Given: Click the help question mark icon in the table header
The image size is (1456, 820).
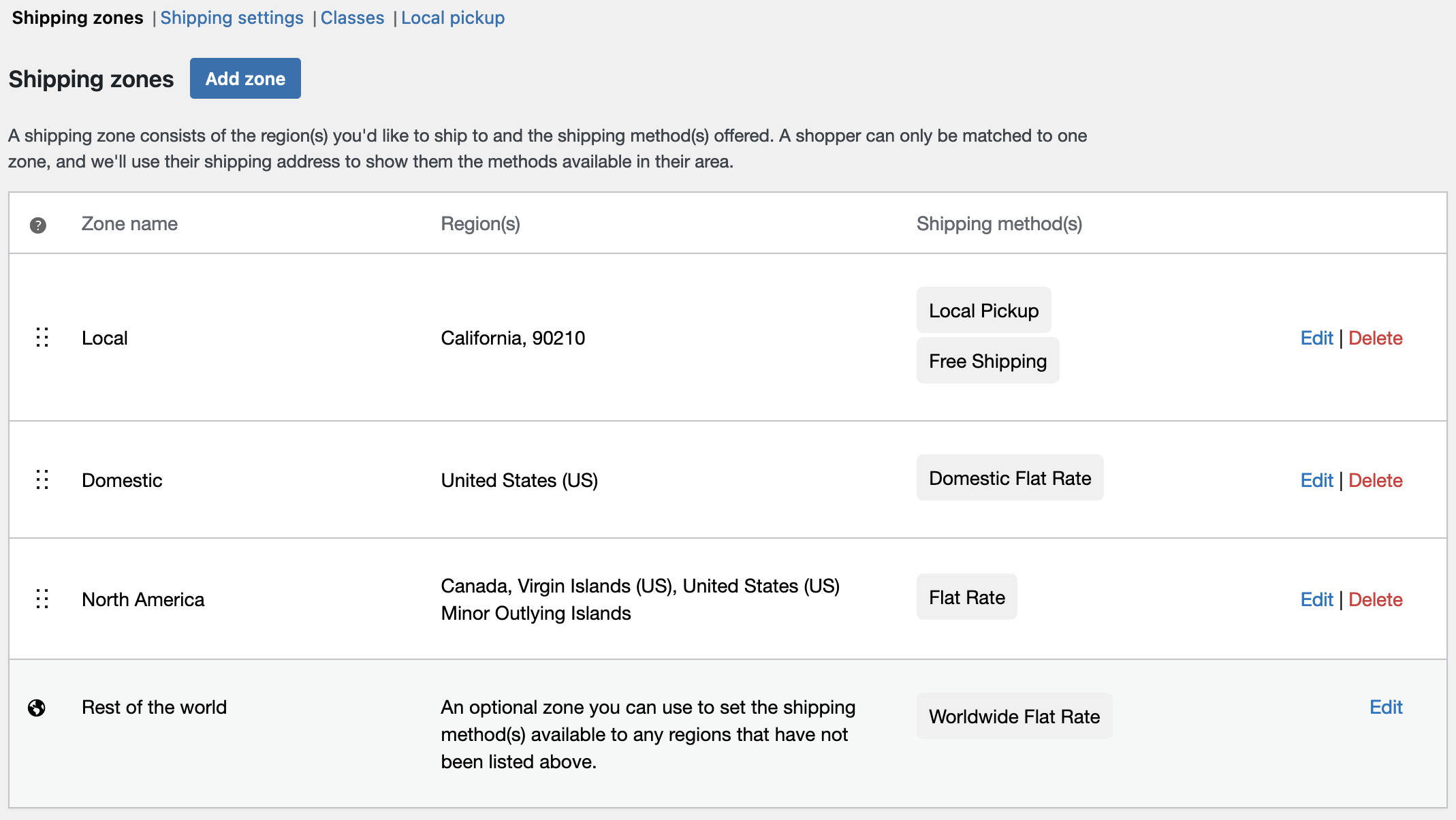Looking at the screenshot, I should 39,225.
